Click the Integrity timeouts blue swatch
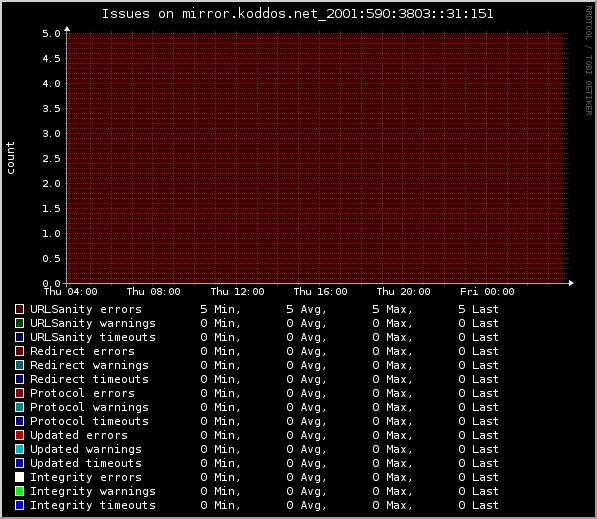Viewport: 597px width, 519px height. (x=19, y=505)
